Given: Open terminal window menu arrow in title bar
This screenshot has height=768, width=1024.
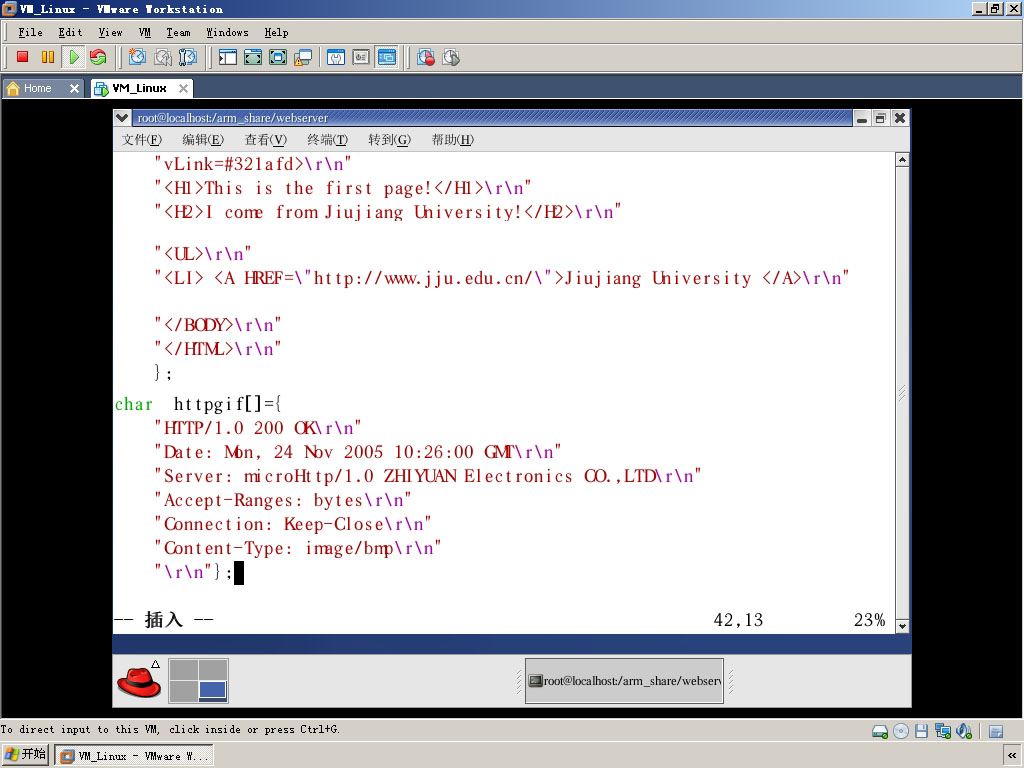Looking at the screenshot, I should pos(122,118).
